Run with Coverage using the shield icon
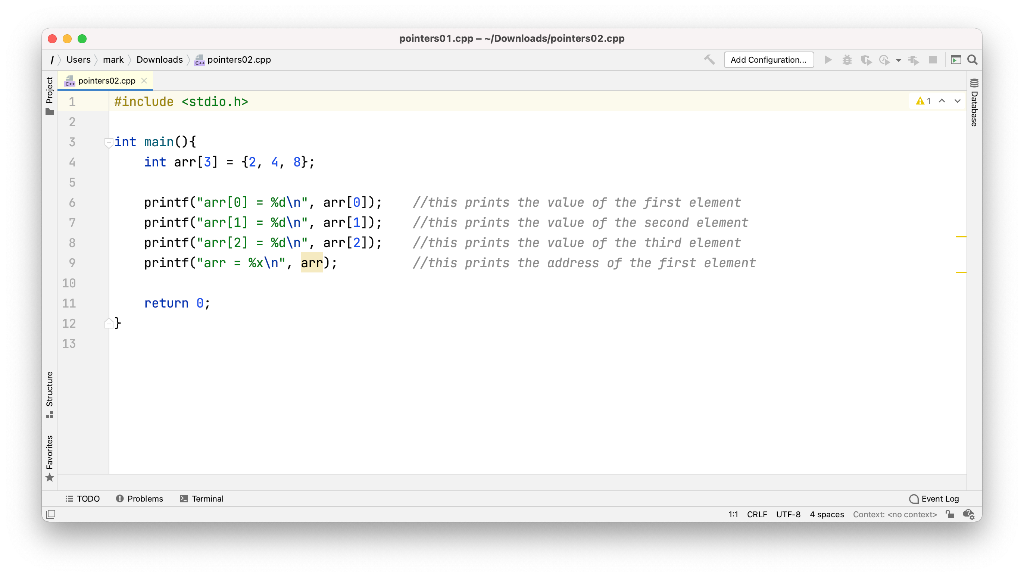 (867, 59)
